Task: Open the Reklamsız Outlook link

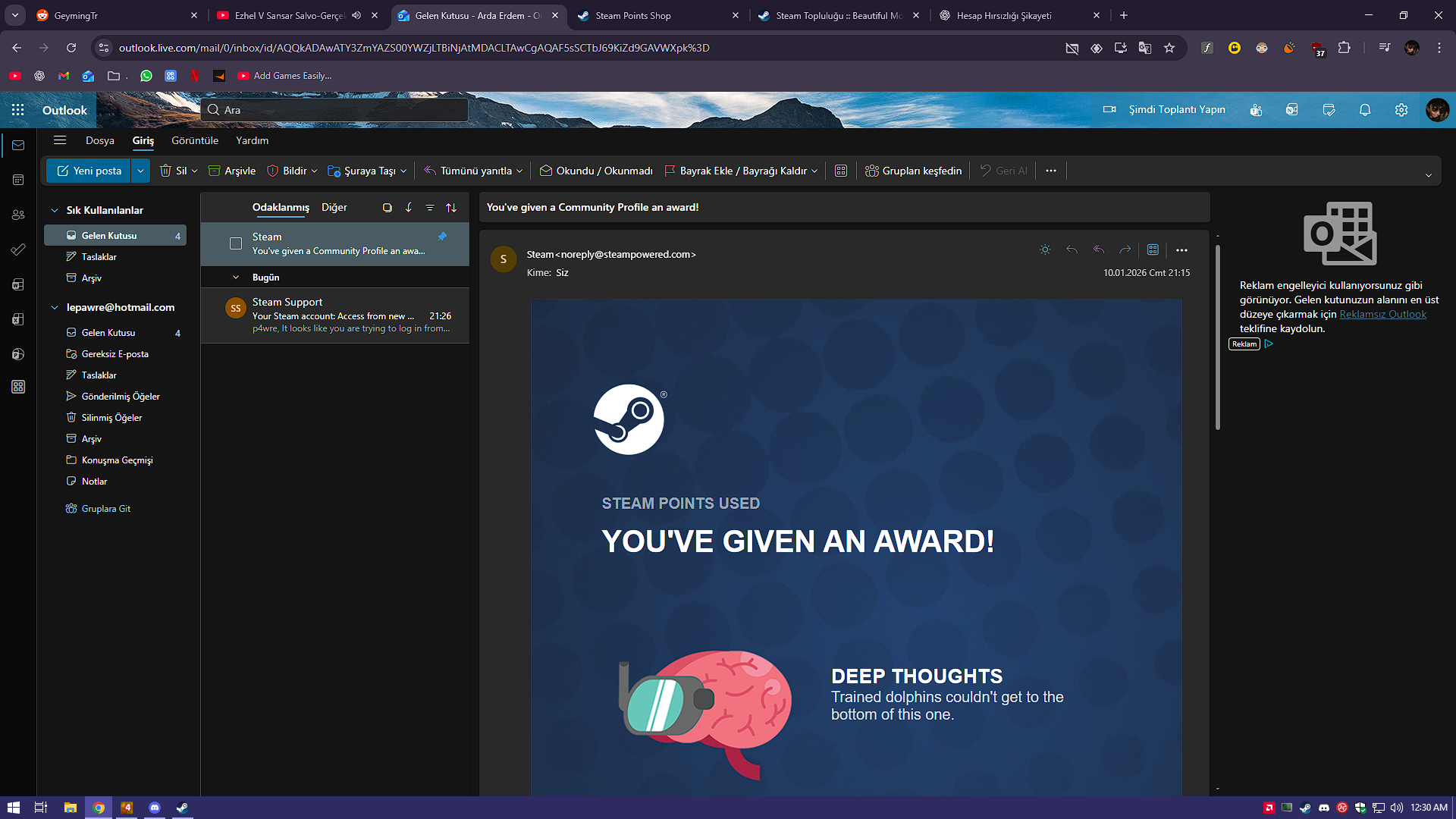Action: click(x=1382, y=315)
